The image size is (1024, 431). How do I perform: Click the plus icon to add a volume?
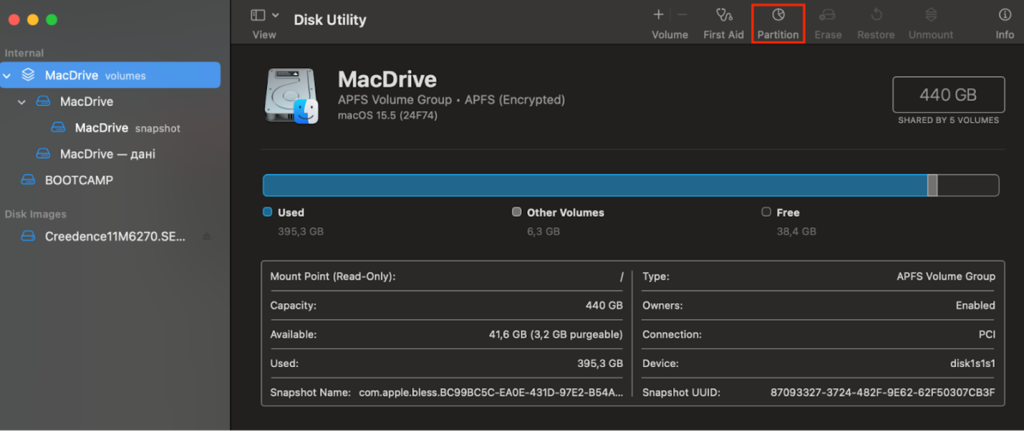point(658,14)
